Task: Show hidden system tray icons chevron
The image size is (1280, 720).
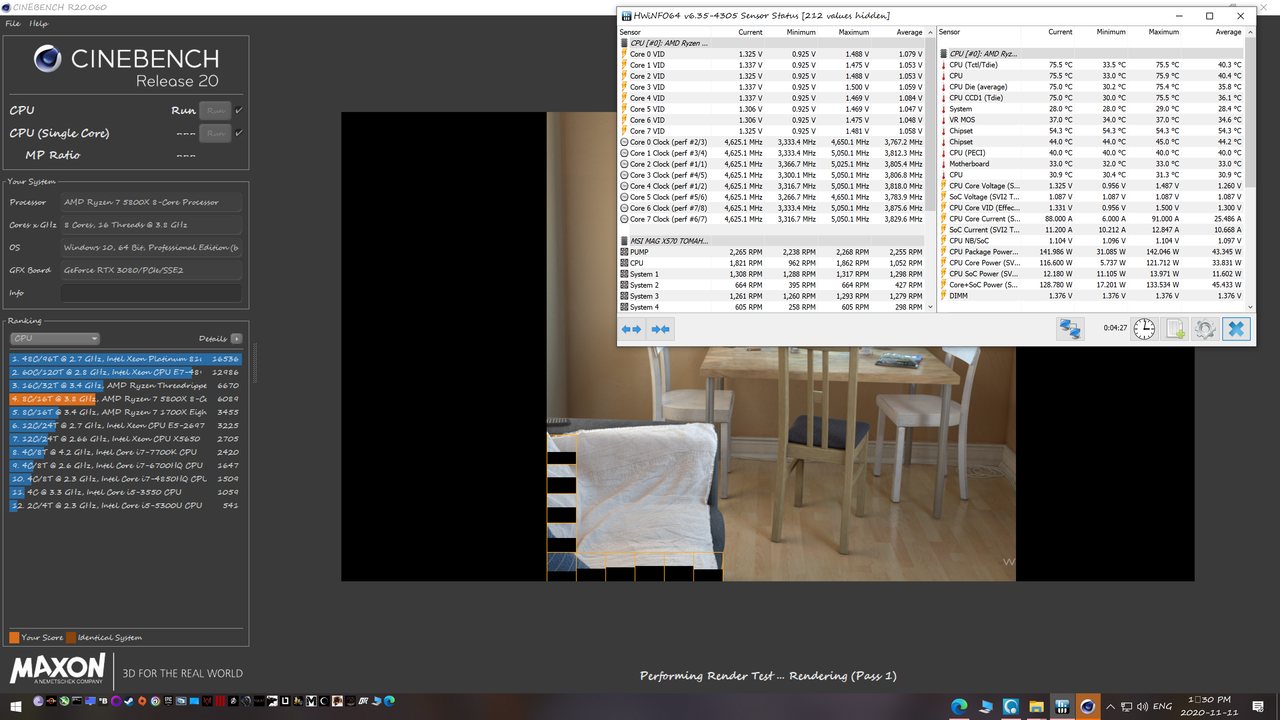Action: (x=1112, y=706)
